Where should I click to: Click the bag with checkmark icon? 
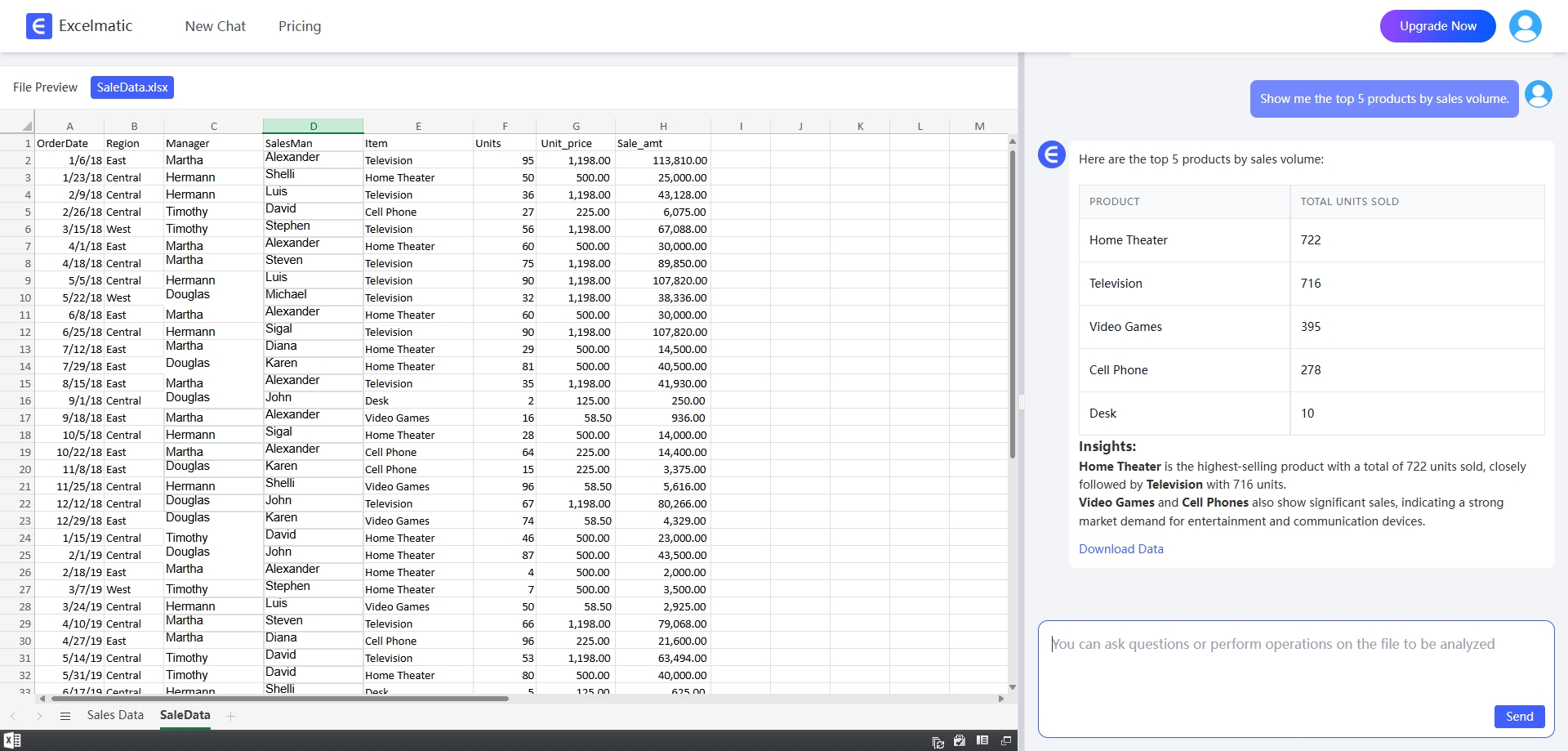[960, 740]
